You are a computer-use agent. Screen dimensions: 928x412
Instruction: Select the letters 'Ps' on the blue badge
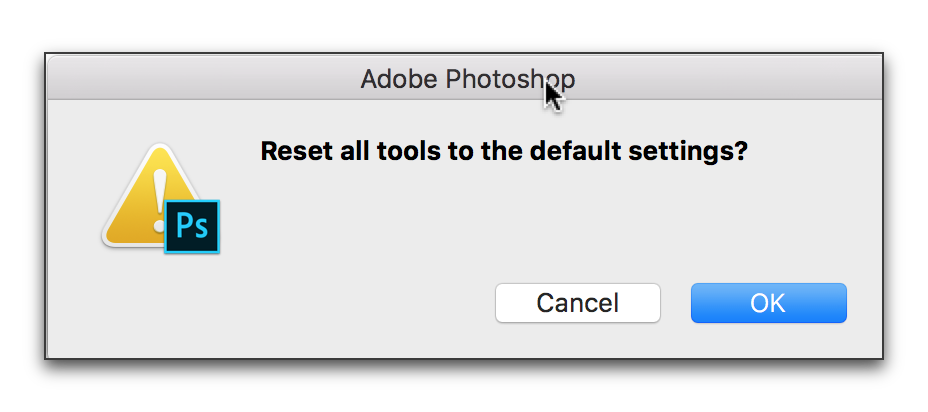[193, 227]
